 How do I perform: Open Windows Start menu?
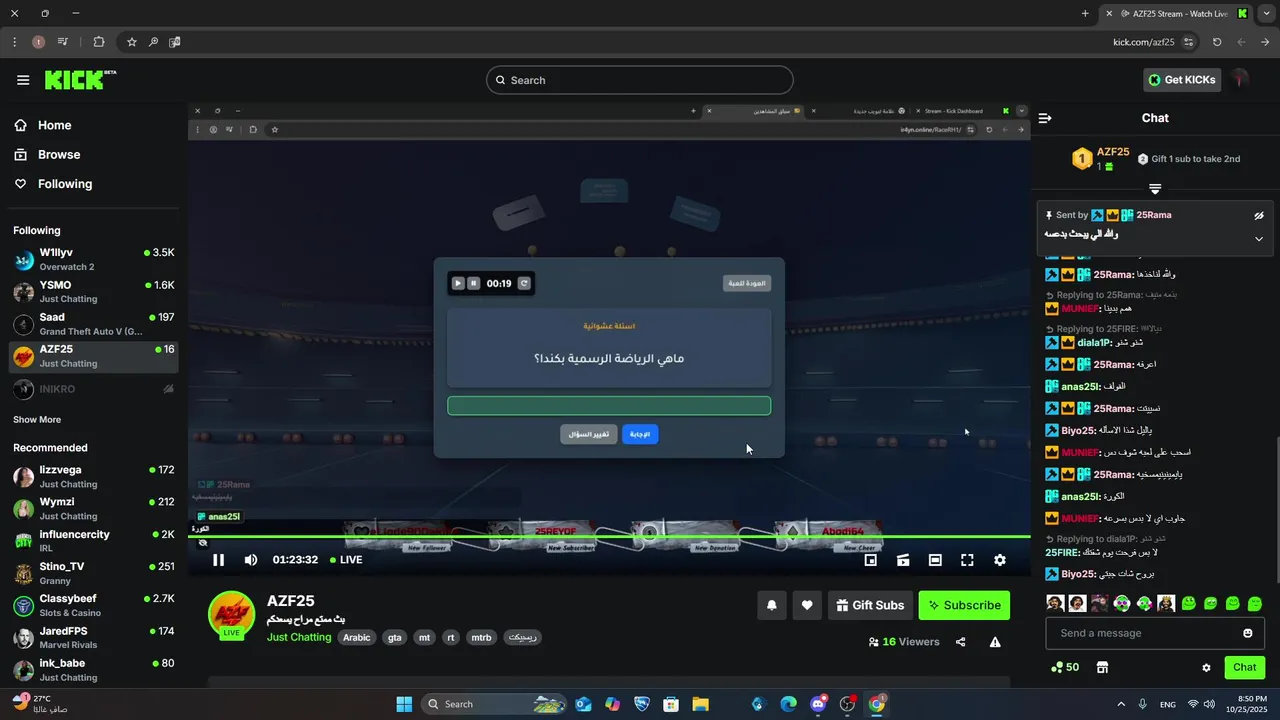pos(404,704)
